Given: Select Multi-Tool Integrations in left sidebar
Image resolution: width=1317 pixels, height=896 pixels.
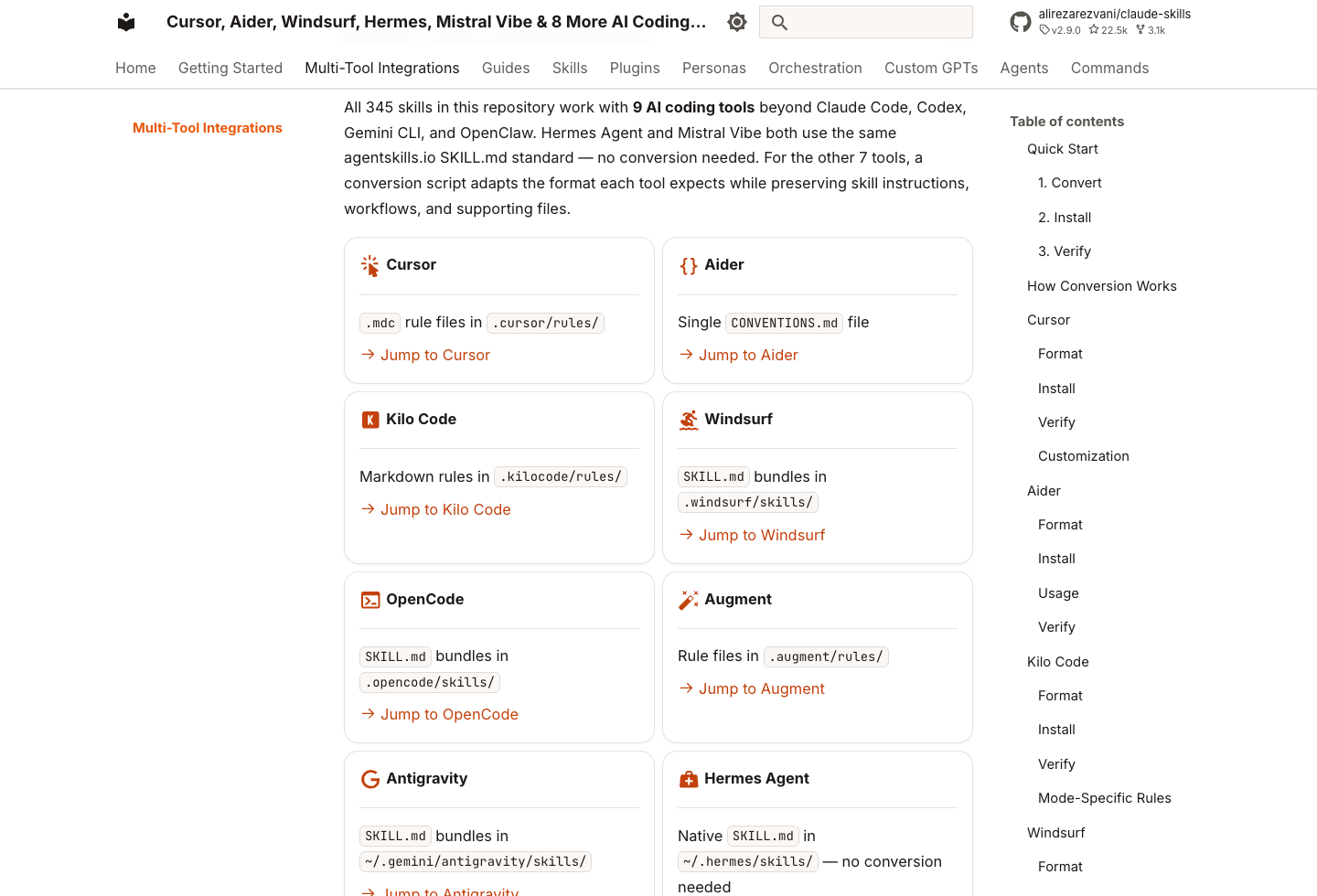Looking at the screenshot, I should point(208,128).
